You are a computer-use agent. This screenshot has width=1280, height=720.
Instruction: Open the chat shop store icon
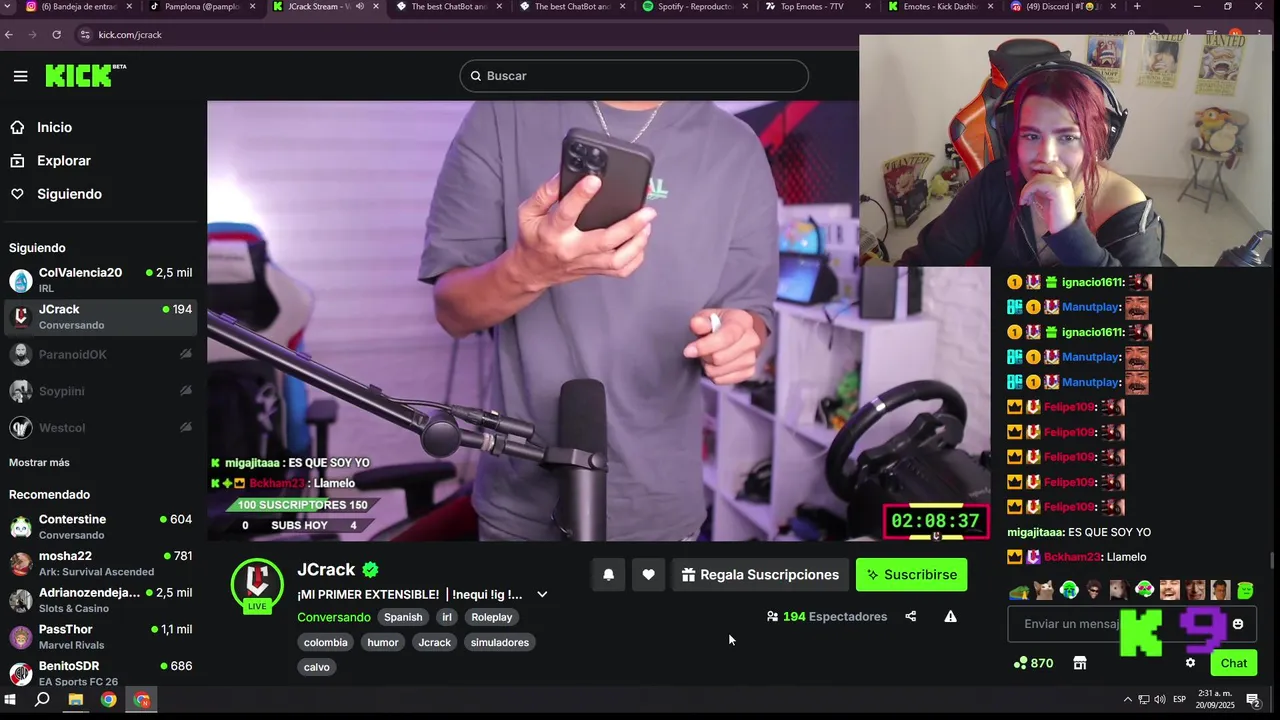click(x=1080, y=663)
